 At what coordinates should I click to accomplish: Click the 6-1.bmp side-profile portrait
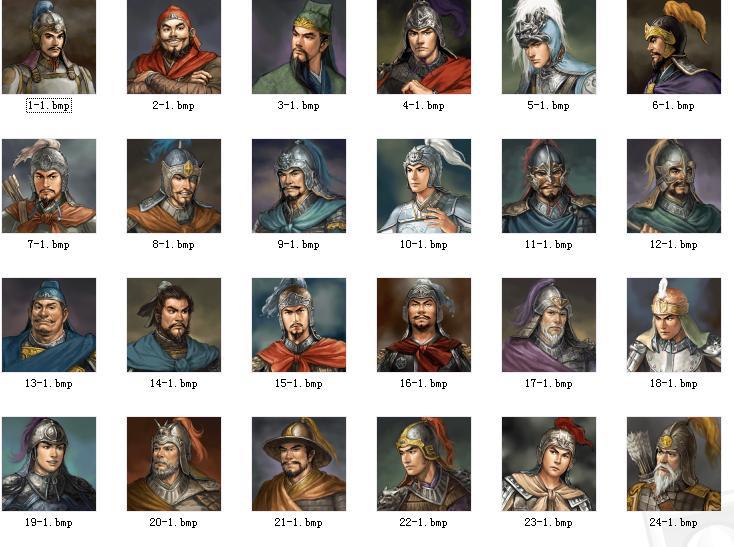674,47
